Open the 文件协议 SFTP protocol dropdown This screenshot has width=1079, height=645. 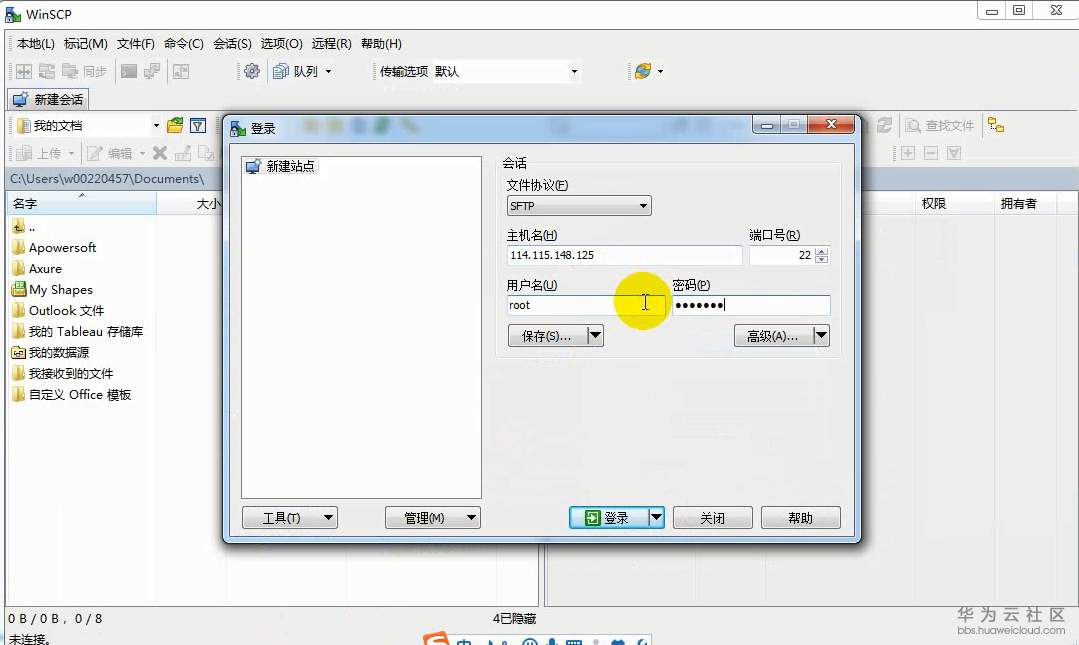point(579,206)
